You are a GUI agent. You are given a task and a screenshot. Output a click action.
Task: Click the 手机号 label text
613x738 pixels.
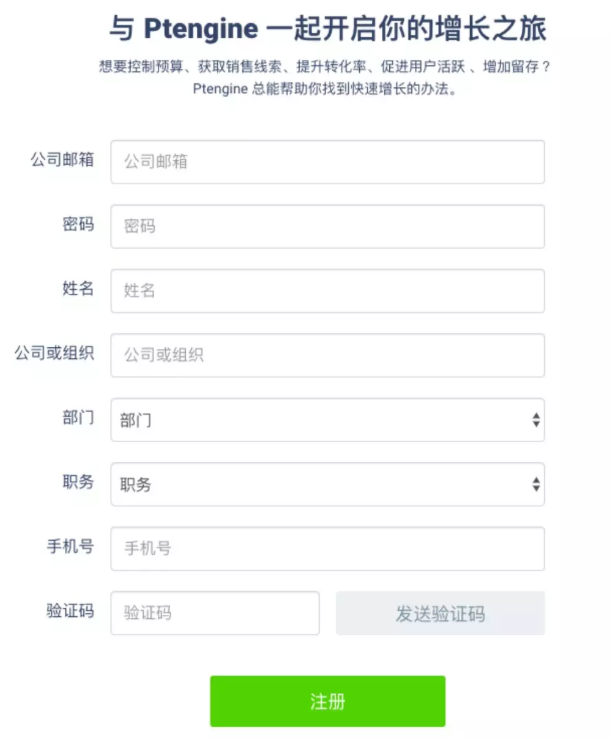click(70, 546)
